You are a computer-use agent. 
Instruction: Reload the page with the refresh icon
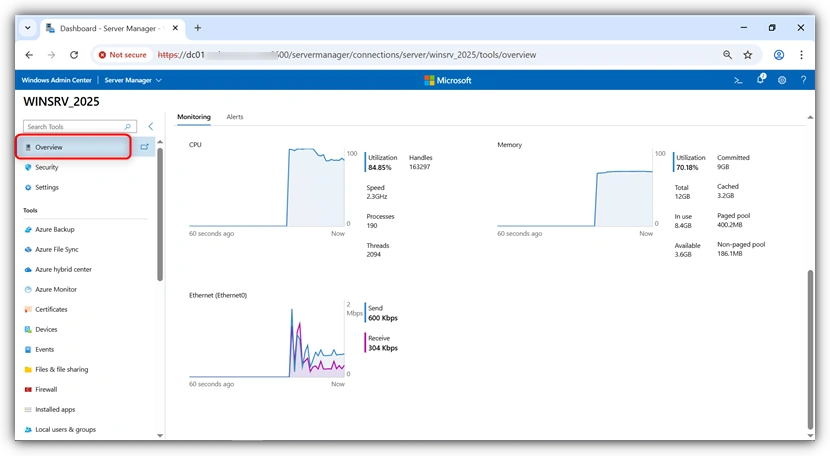point(74,55)
